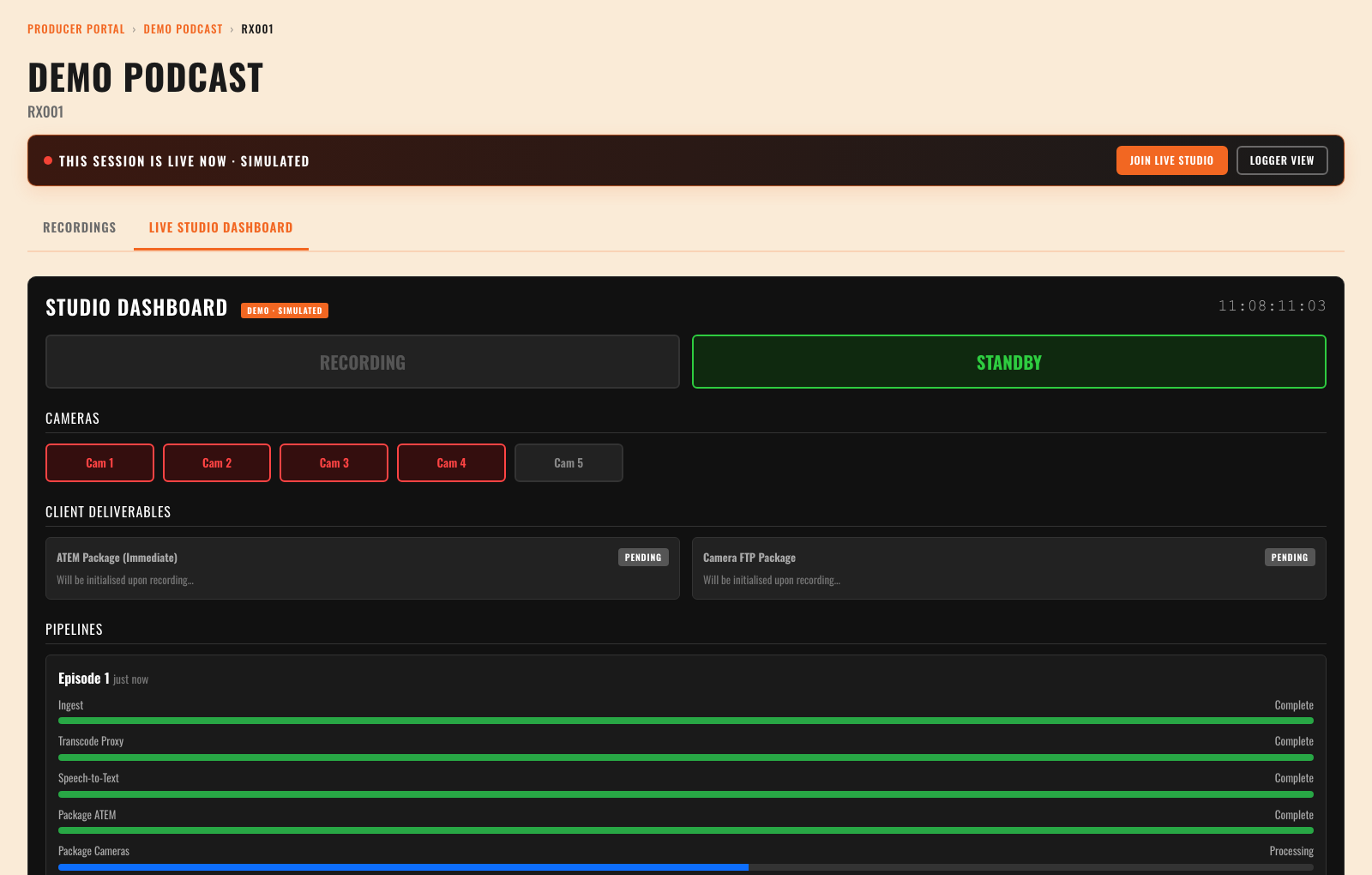Click the Package Cameras progress bar
The width and height of the screenshot is (1372, 875).
(x=686, y=867)
